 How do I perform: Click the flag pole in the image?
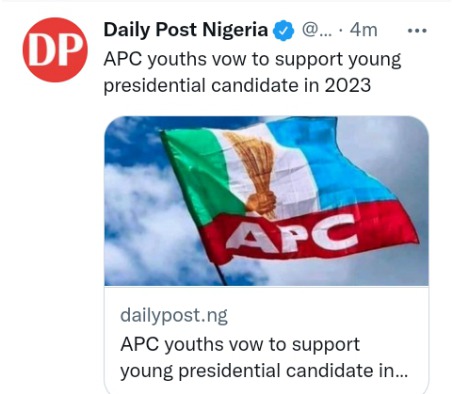tap(220, 274)
